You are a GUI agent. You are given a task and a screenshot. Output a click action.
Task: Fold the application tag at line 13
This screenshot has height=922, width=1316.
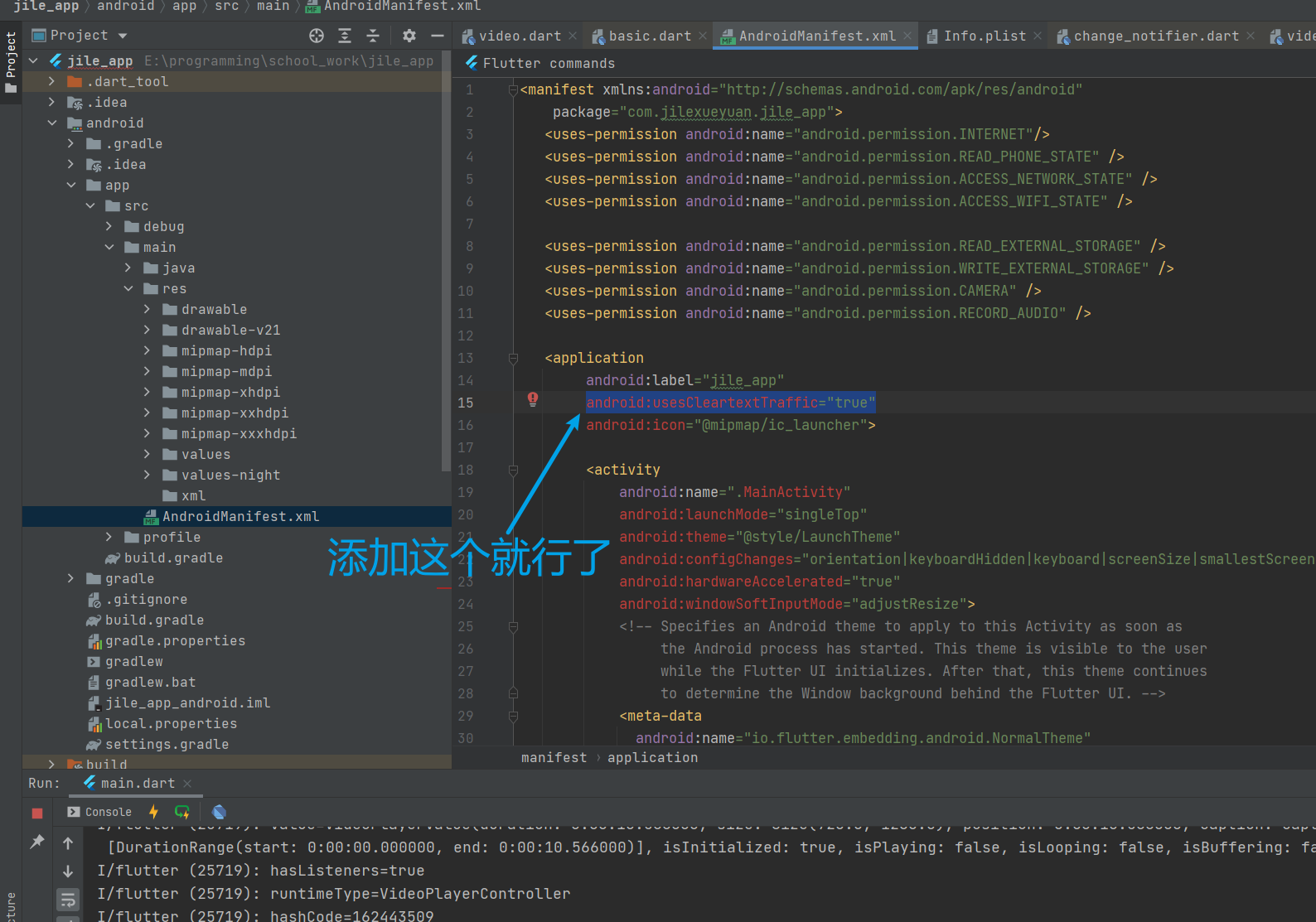point(513,358)
